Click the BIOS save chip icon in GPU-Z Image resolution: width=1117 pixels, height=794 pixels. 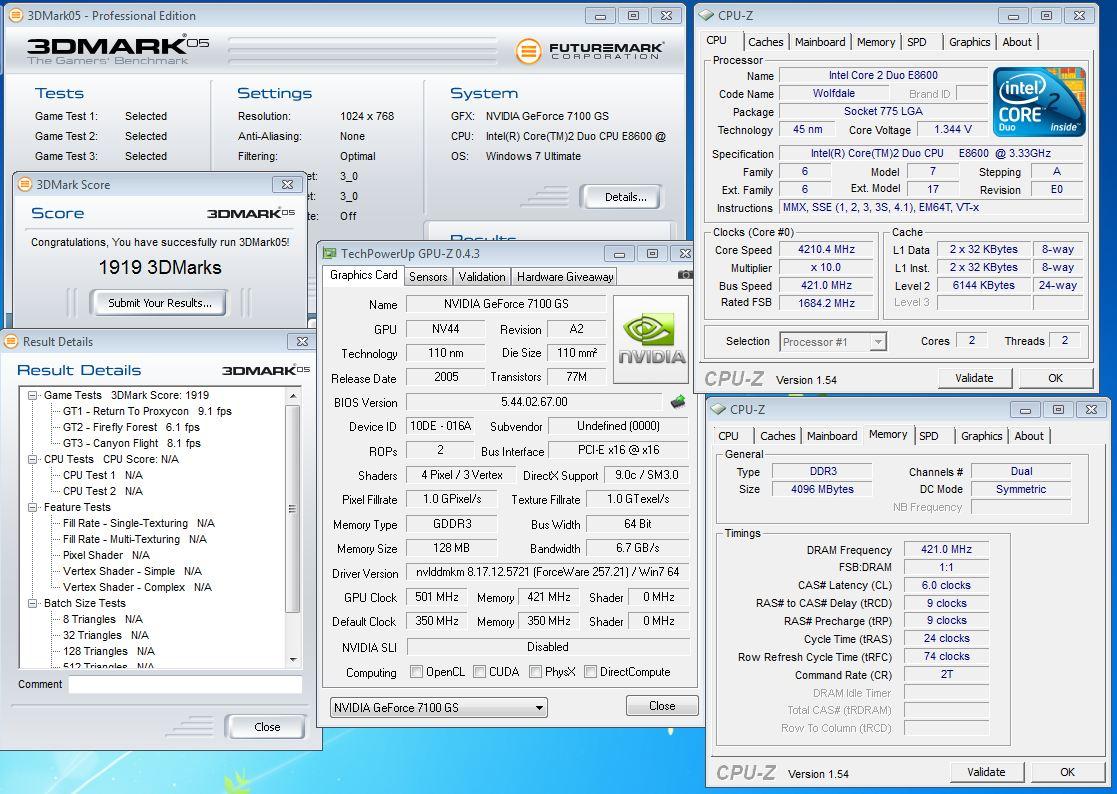pyautogui.click(x=678, y=402)
